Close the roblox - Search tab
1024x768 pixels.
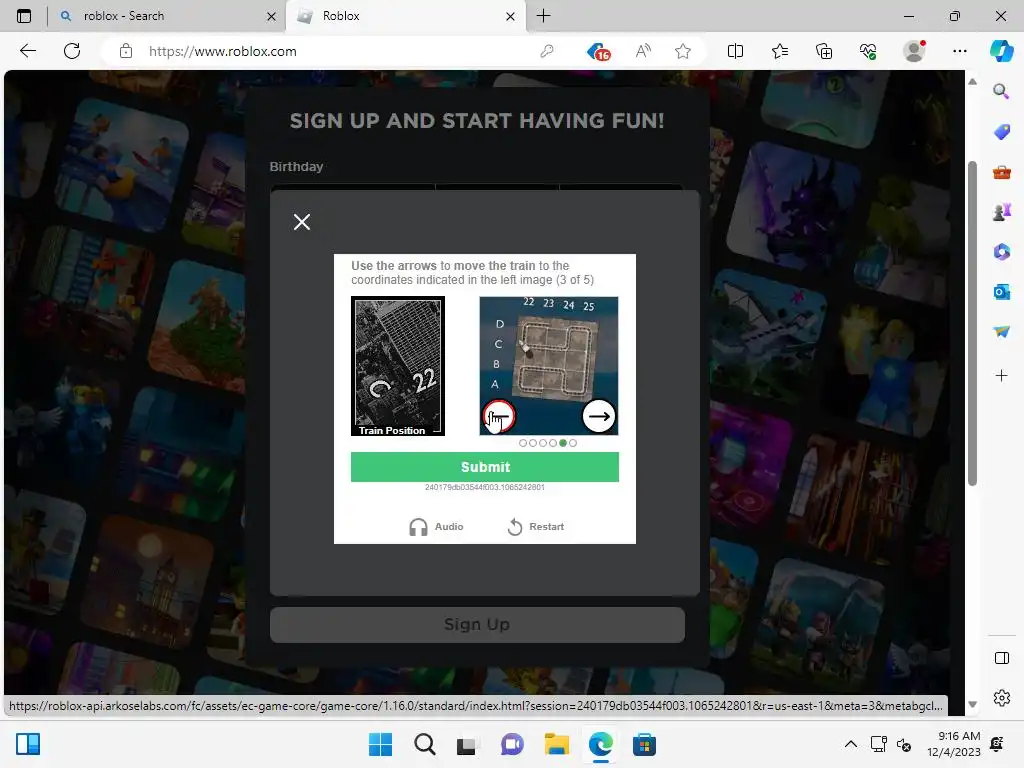point(271,16)
